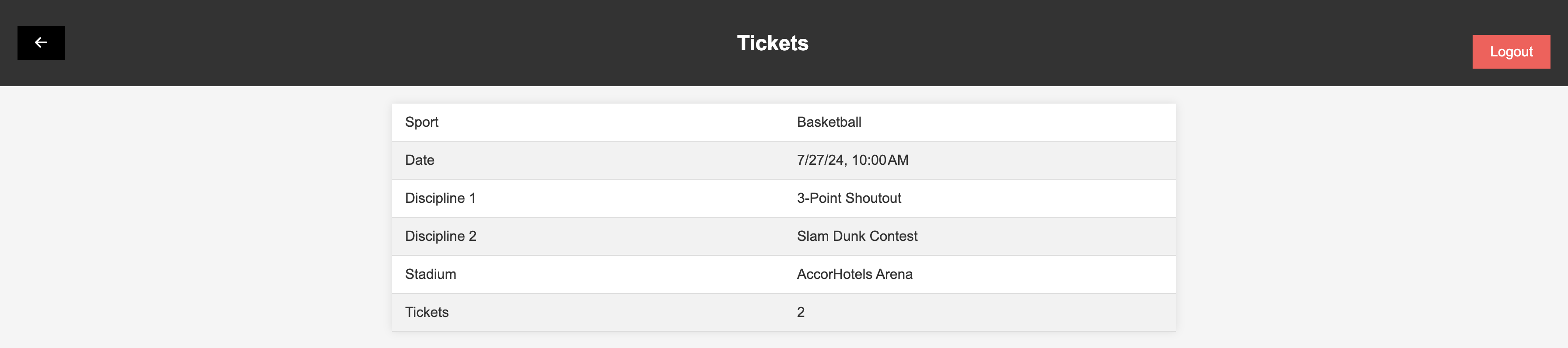
Task: Select the Tickets label in the table
Action: pos(427,312)
